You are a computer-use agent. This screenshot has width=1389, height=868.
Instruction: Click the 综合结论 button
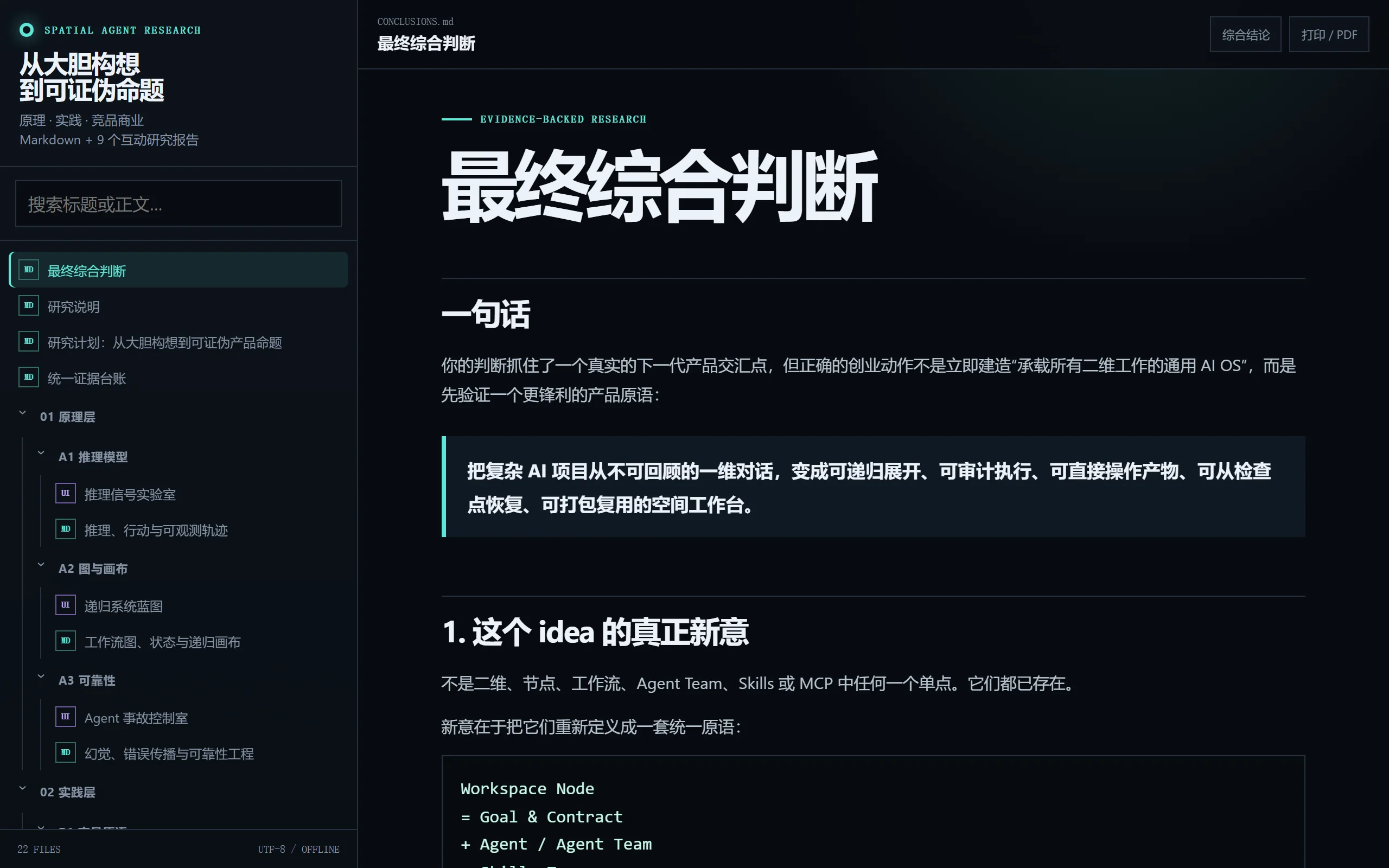pyautogui.click(x=1246, y=34)
